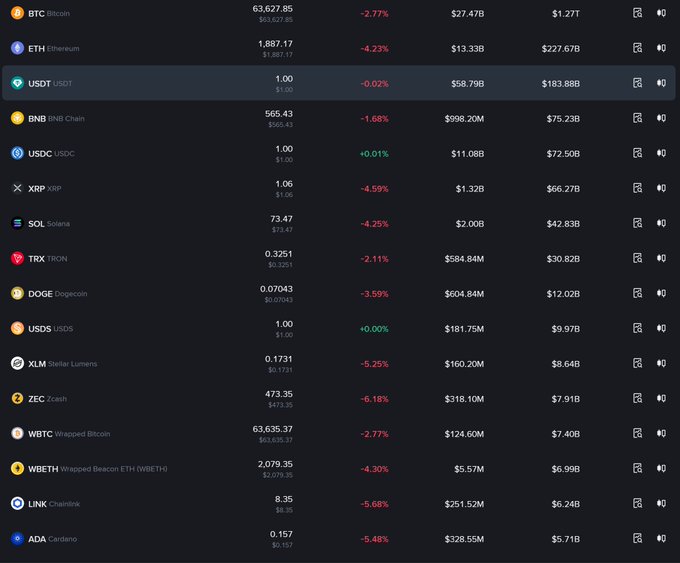The height and width of the screenshot is (563, 680).
Task: Click the WBTC Wrapped Bitcoin name
Action: (x=69, y=434)
